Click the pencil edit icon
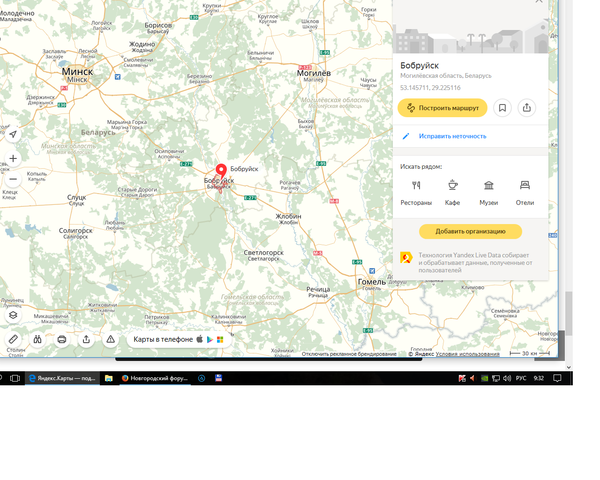 406,136
